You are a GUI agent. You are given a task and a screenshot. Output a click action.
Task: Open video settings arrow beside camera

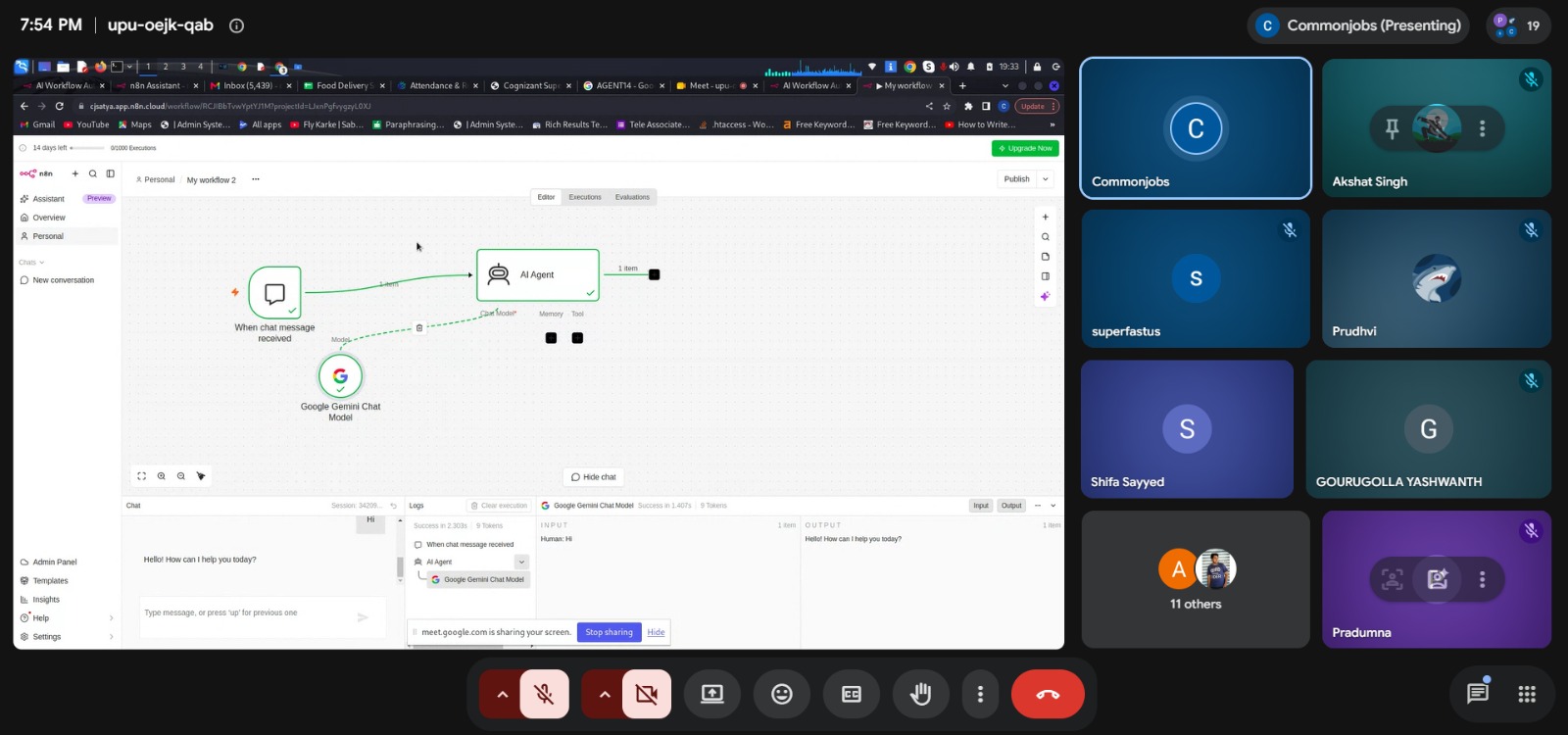pos(604,694)
